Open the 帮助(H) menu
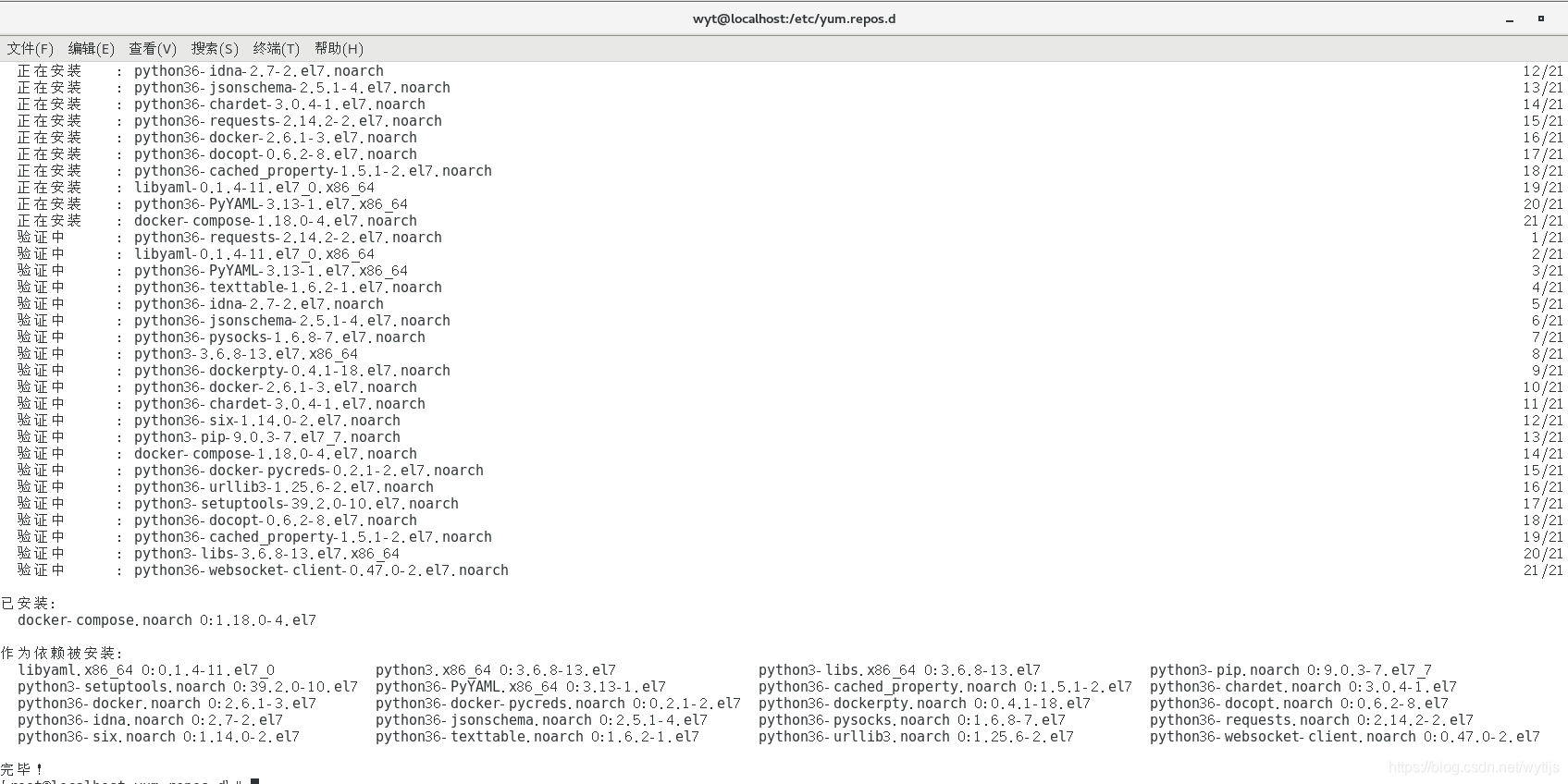 [x=339, y=49]
